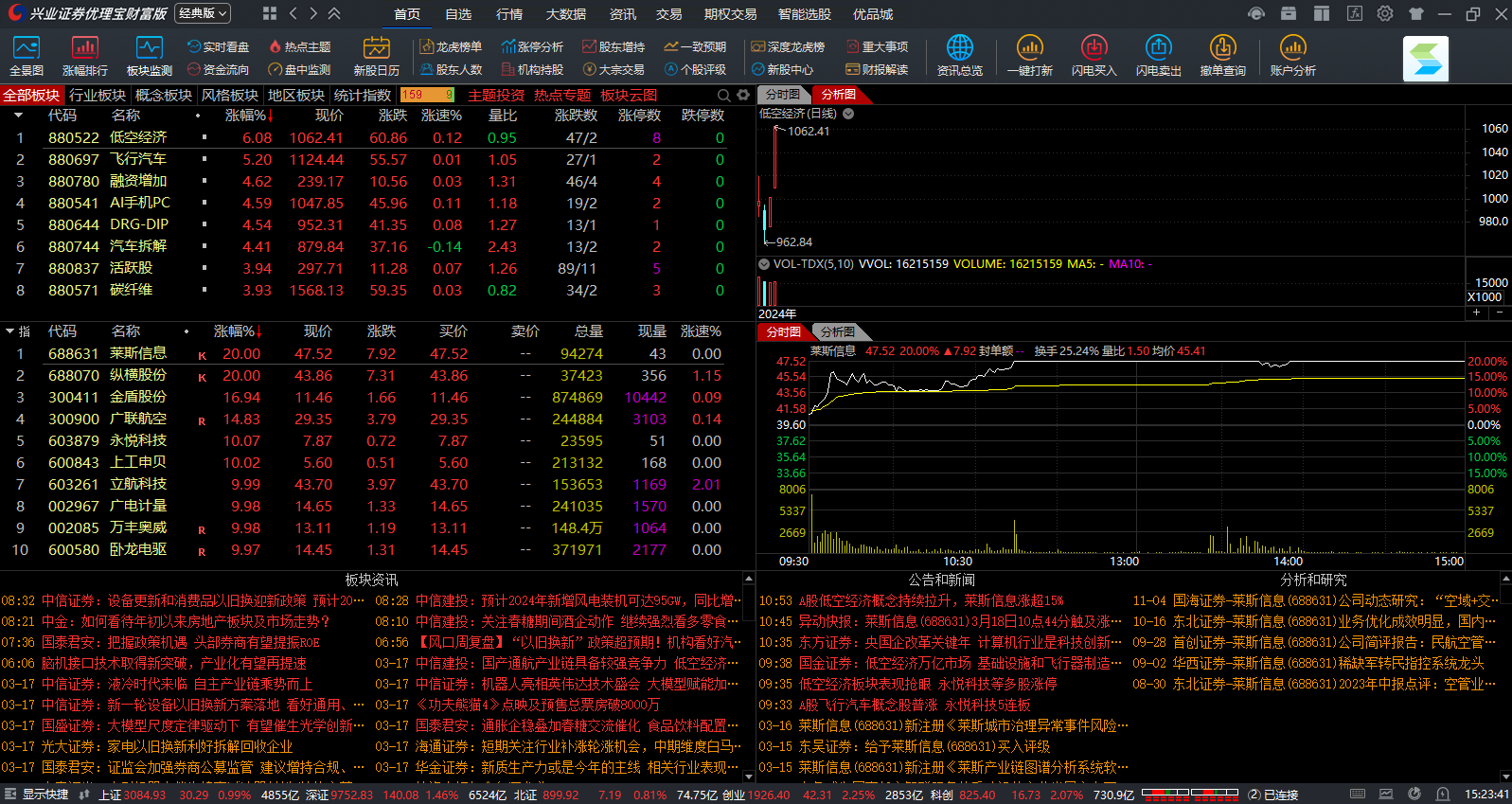This screenshot has width=1512, height=804.
Task: Open the 撤单查询 cancel order query icon
Action: 1222,56
